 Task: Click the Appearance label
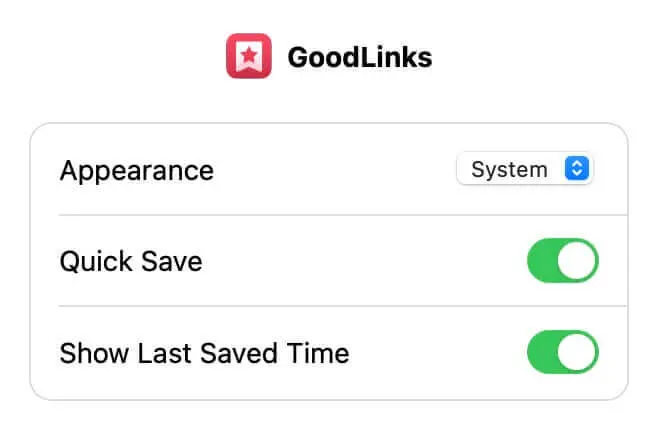tap(137, 171)
